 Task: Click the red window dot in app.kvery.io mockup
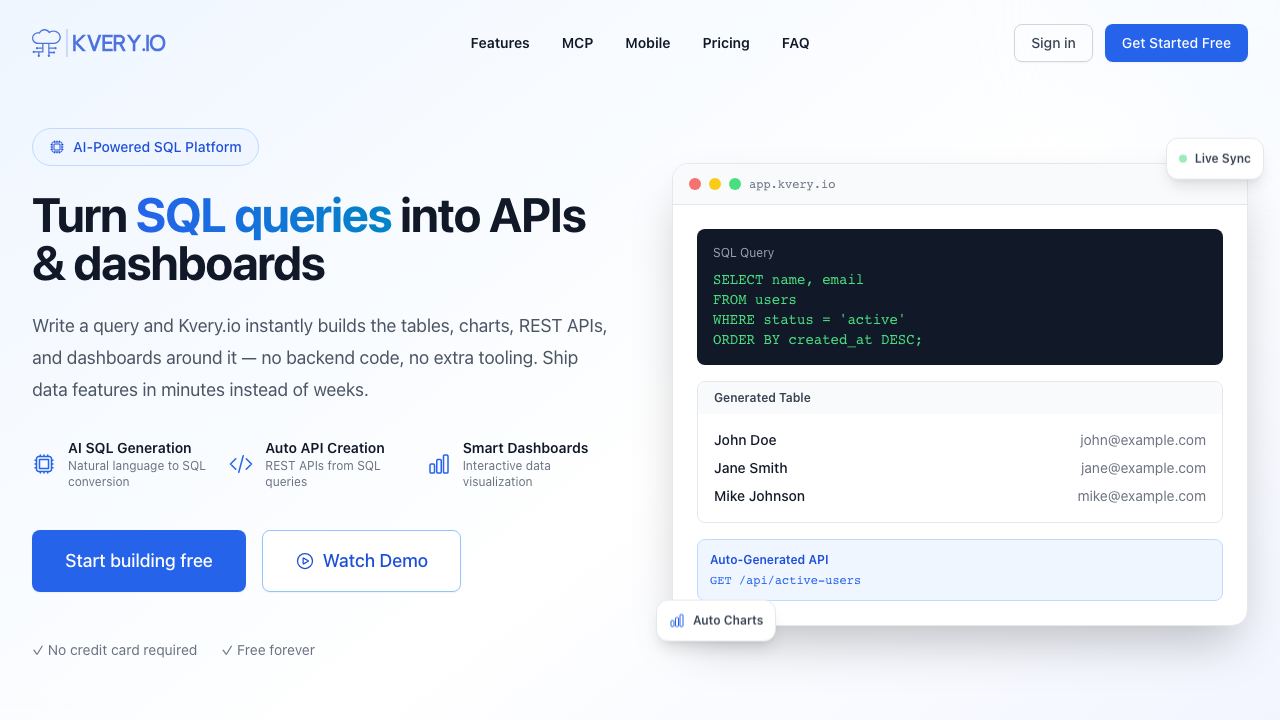(x=695, y=184)
